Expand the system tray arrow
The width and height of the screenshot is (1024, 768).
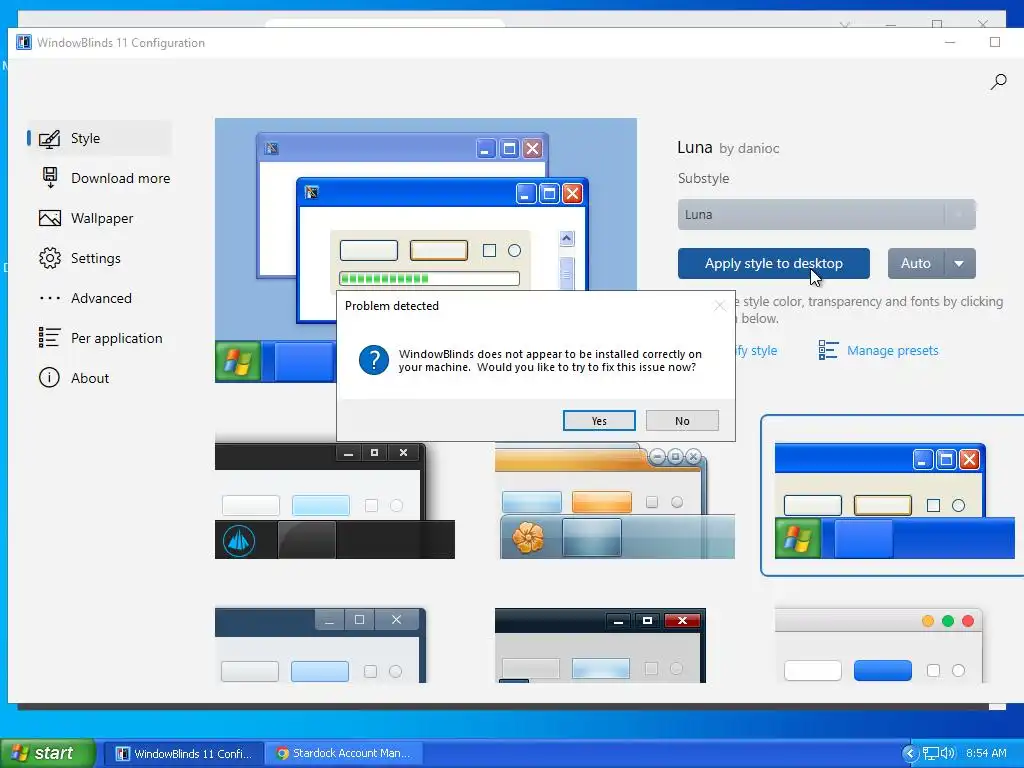[x=910, y=754]
